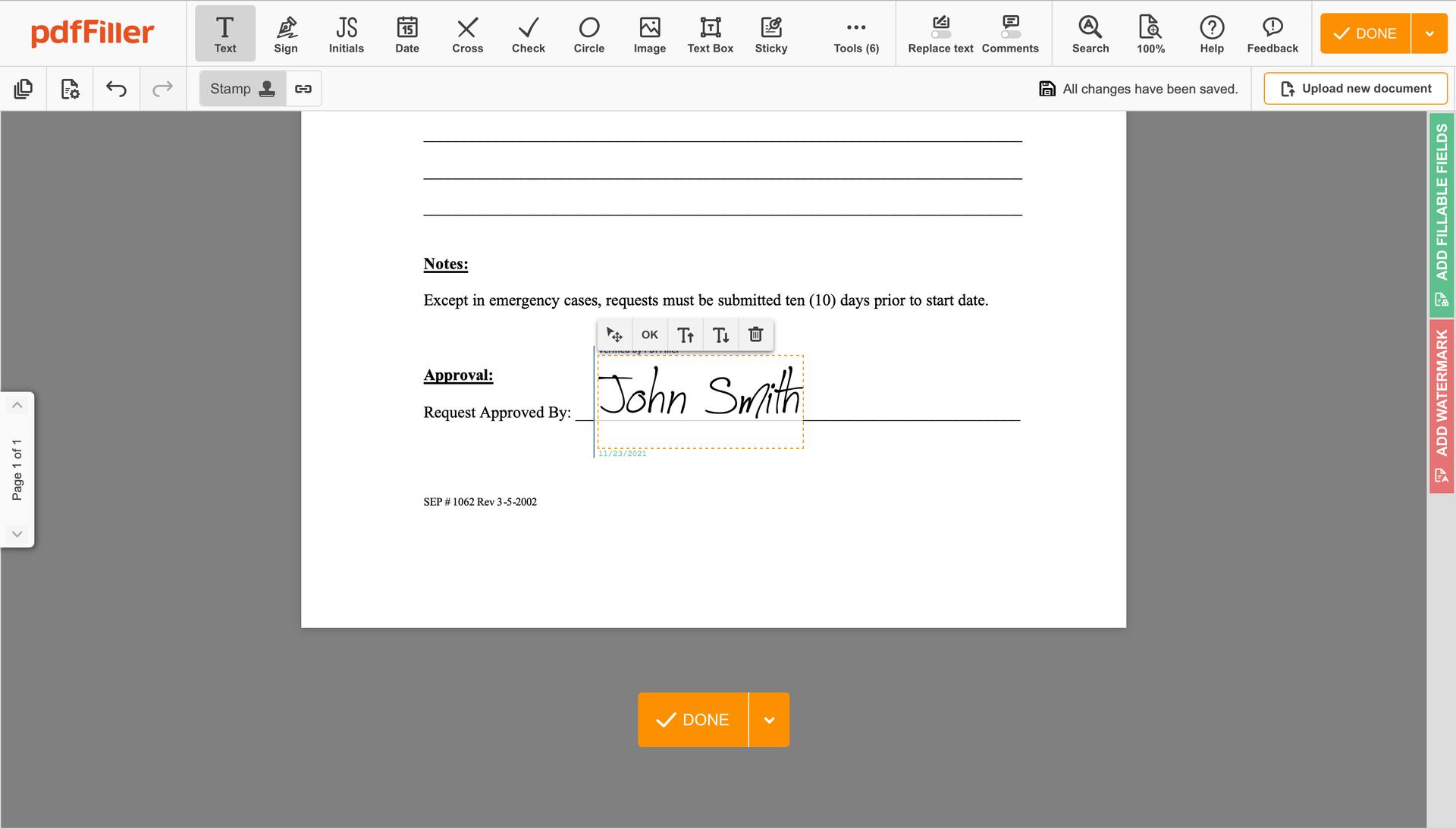
Task: Select the Date tool
Action: coord(406,32)
